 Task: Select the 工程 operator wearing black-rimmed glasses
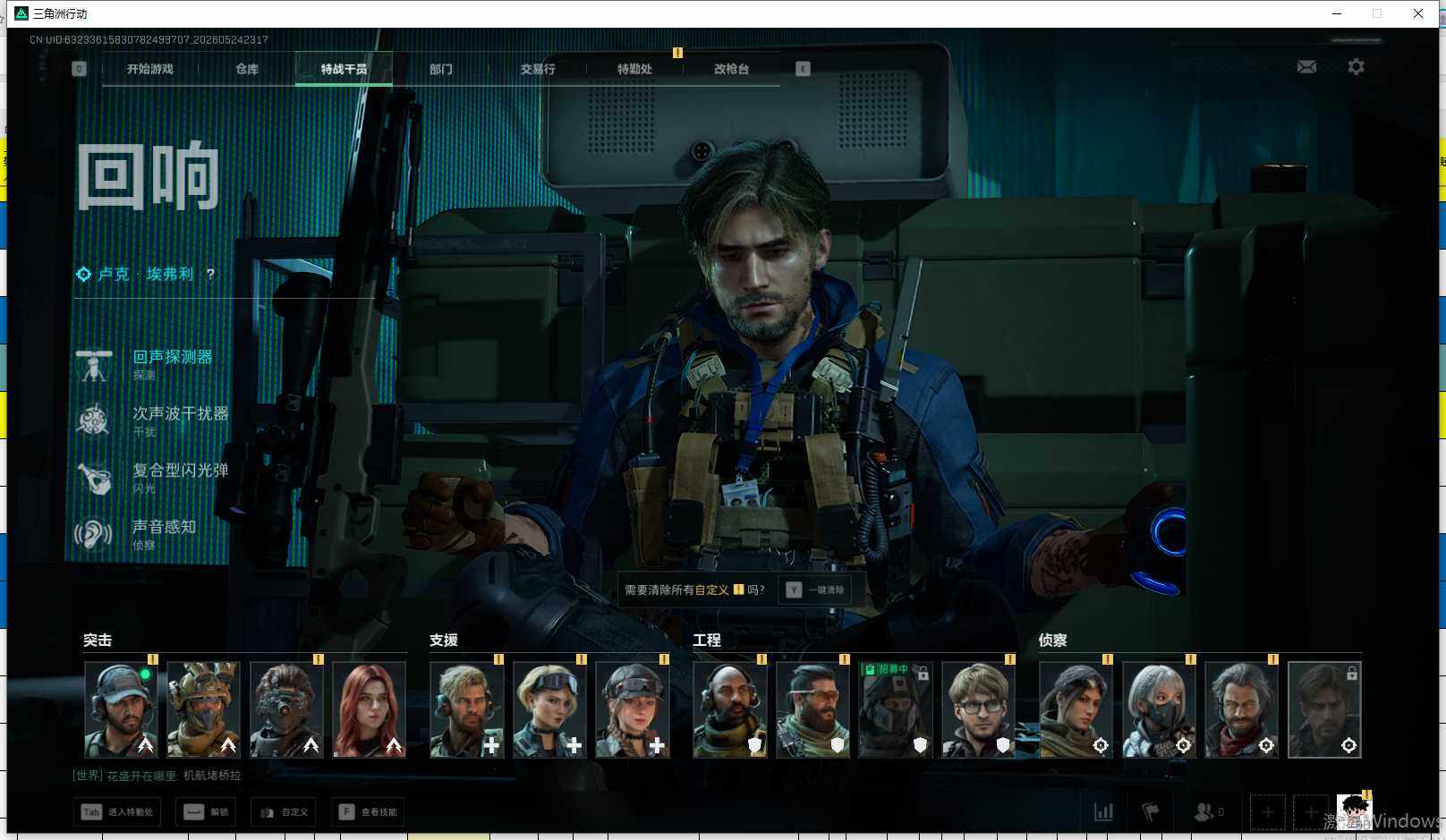click(x=978, y=709)
